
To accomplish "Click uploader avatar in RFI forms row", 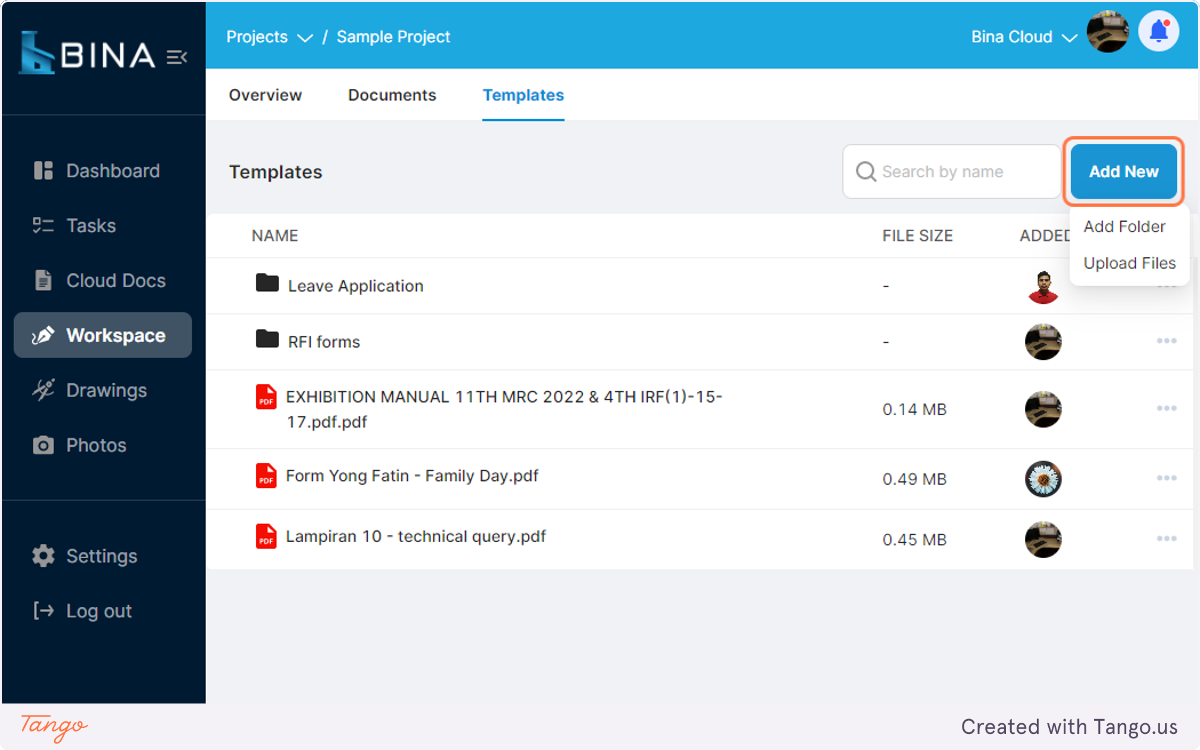I will click(x=1043, y=342).
